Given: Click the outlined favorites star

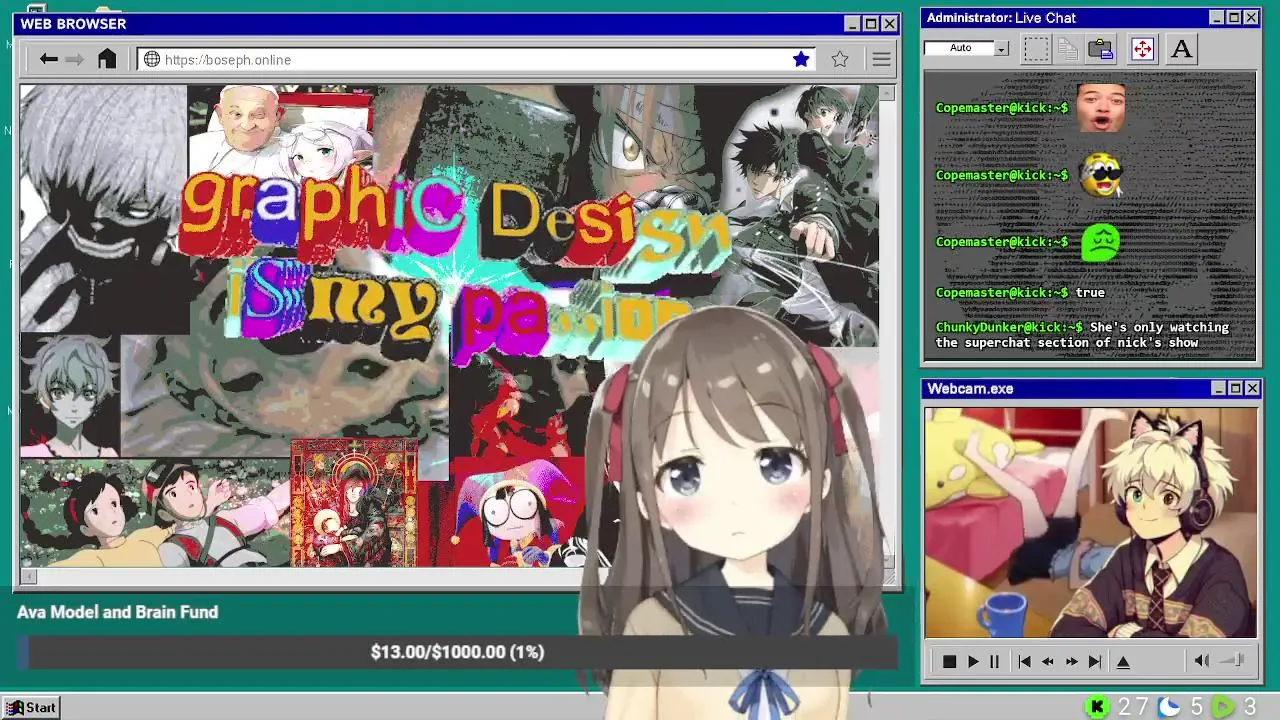Looking at the screenshot, I should pos(840,59).
